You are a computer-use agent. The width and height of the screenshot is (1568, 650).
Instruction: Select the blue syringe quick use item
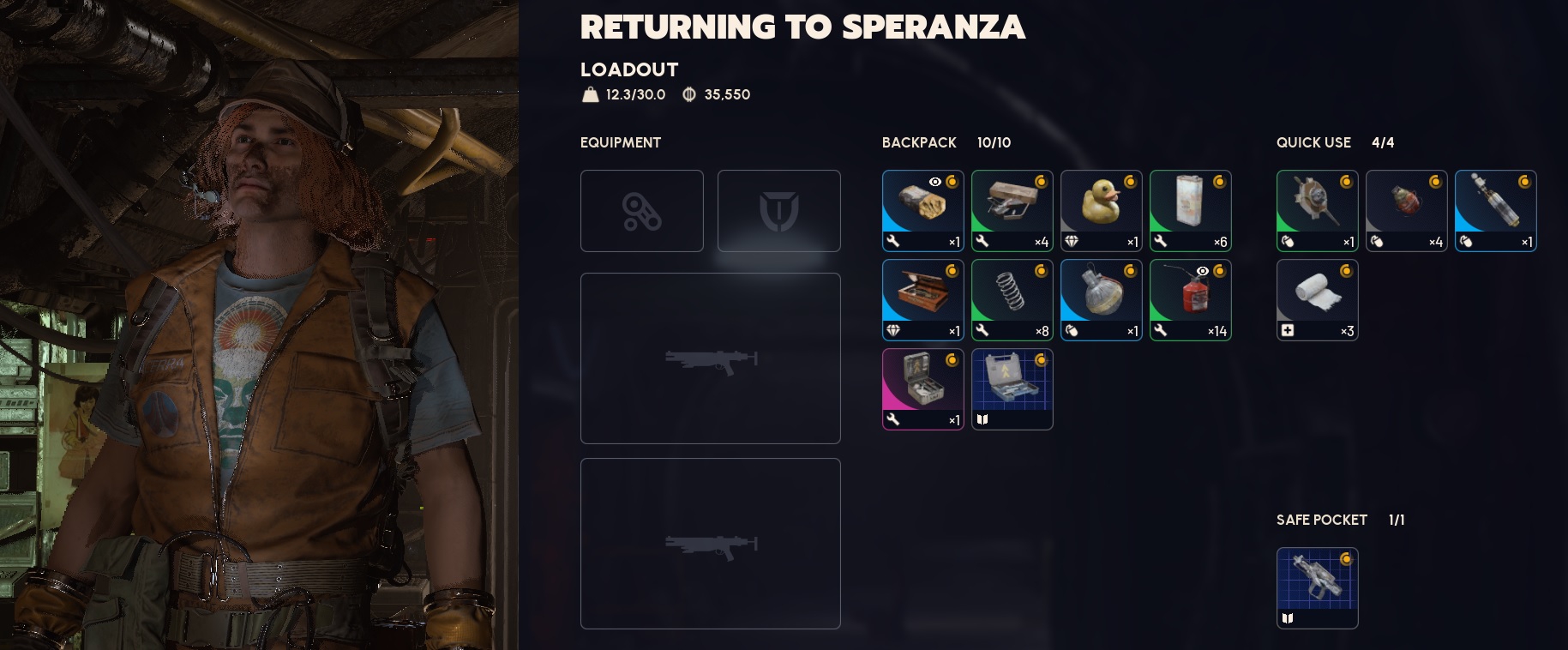[x=1495, y=211]
